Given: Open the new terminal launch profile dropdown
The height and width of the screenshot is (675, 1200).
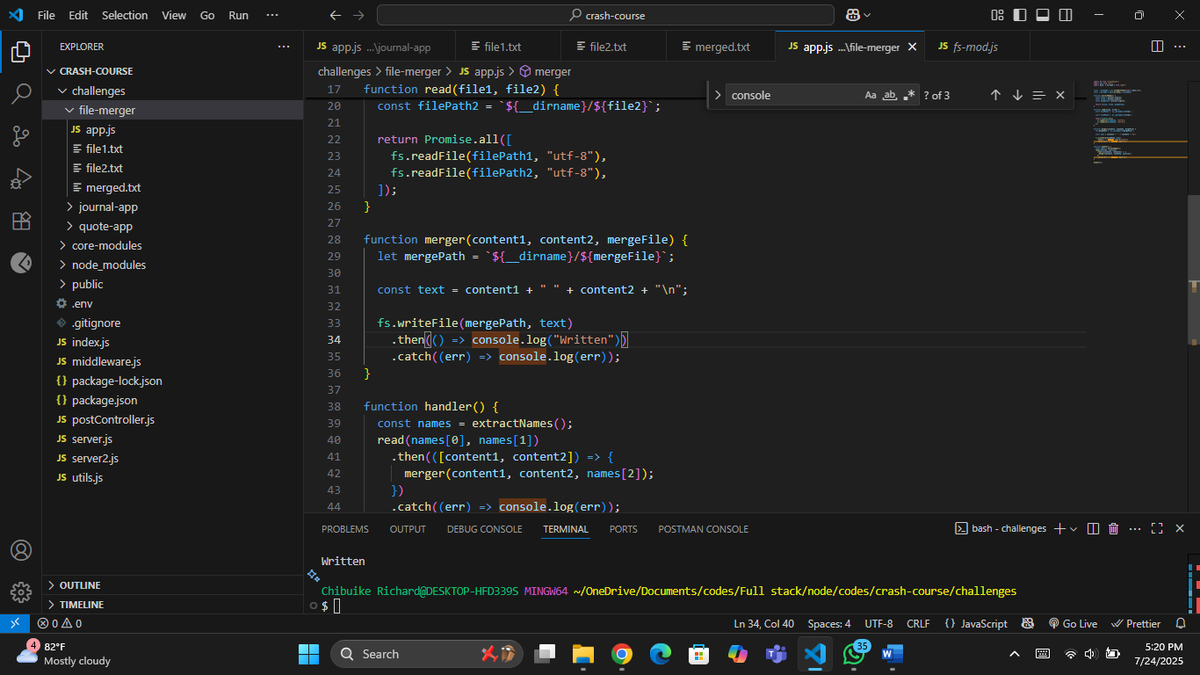Looking at the screenshot, I should (1074, 529).
